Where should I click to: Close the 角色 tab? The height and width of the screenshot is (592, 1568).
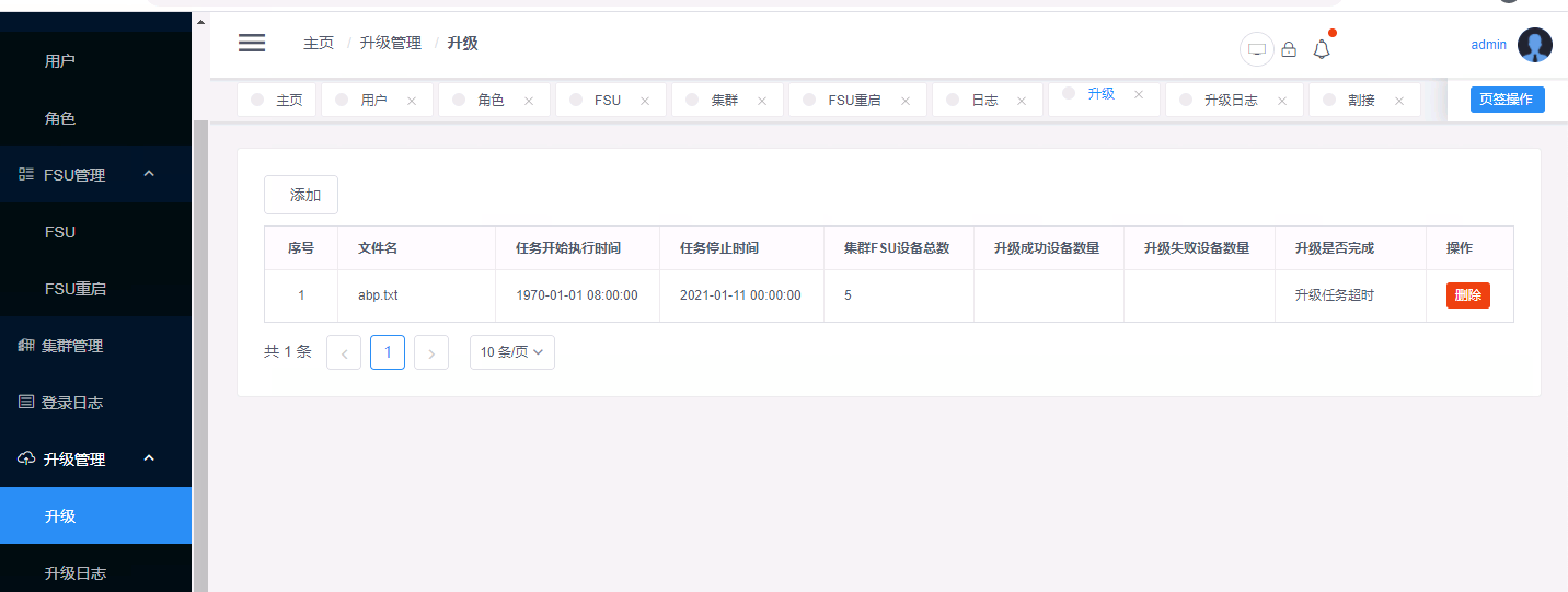pos(528,101)
